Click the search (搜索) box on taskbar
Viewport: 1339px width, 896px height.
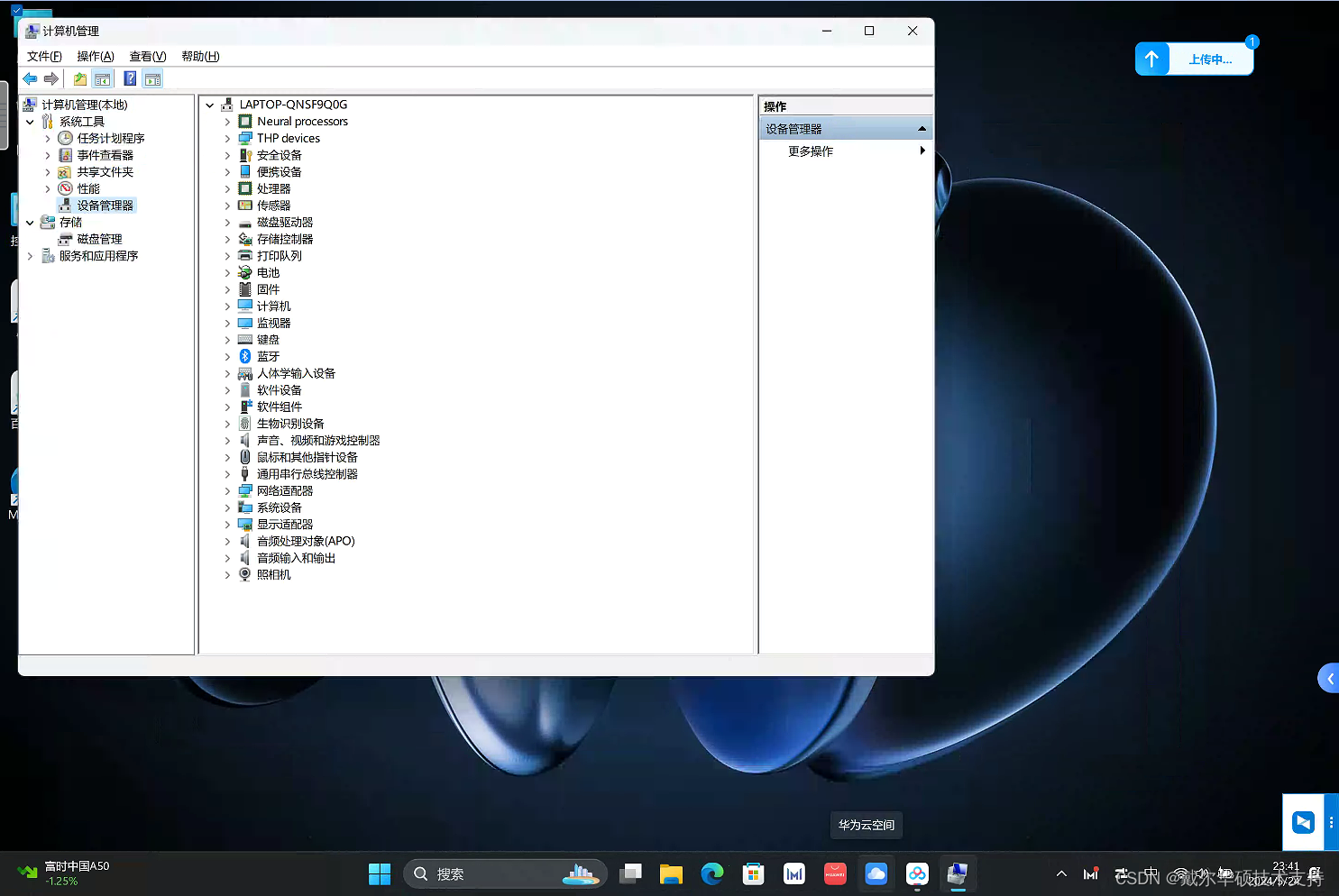pos(505,873)
